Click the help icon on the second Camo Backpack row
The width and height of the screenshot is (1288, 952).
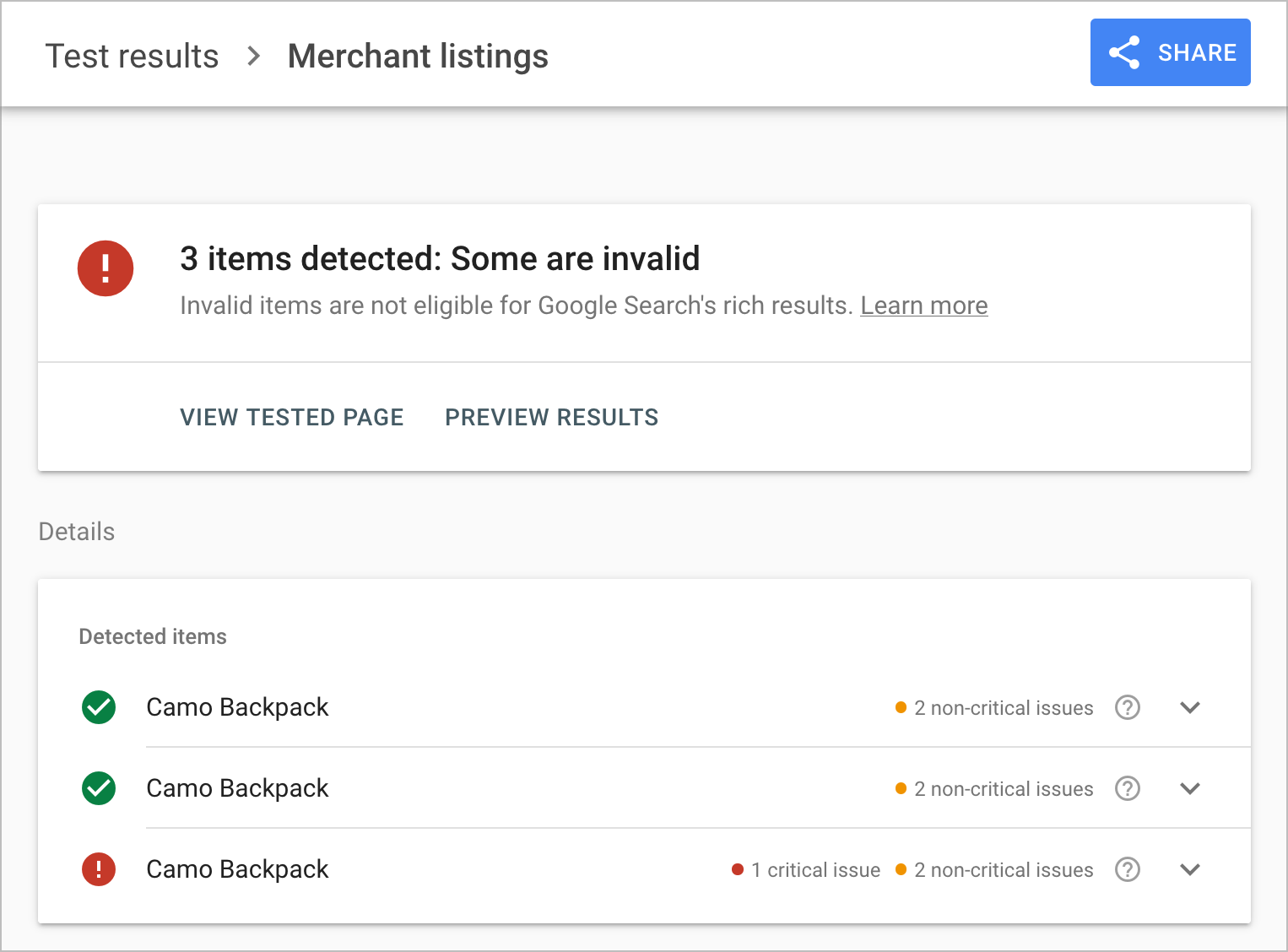1128,788
